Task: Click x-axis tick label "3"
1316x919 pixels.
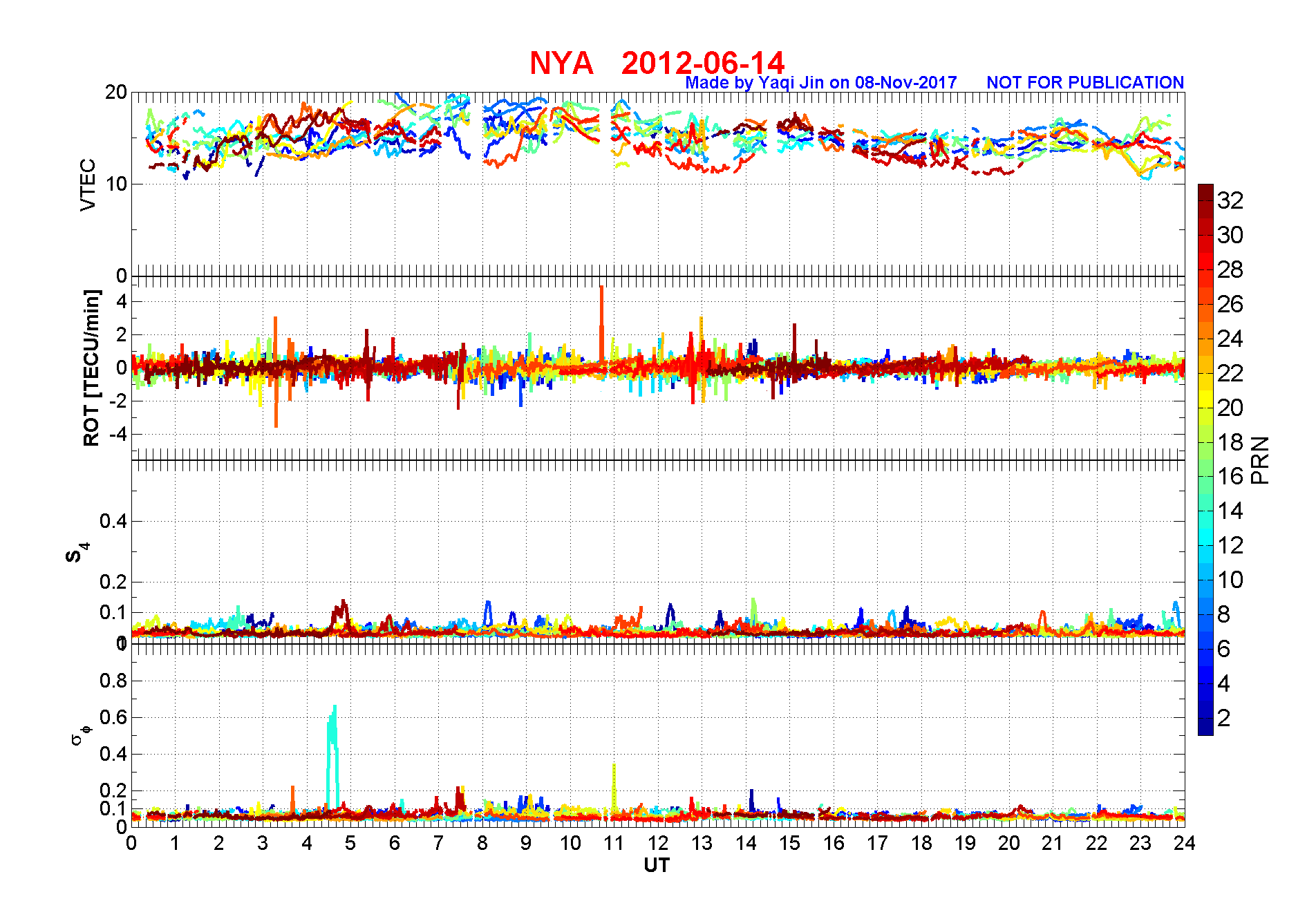Action: [x=263, y=843]
